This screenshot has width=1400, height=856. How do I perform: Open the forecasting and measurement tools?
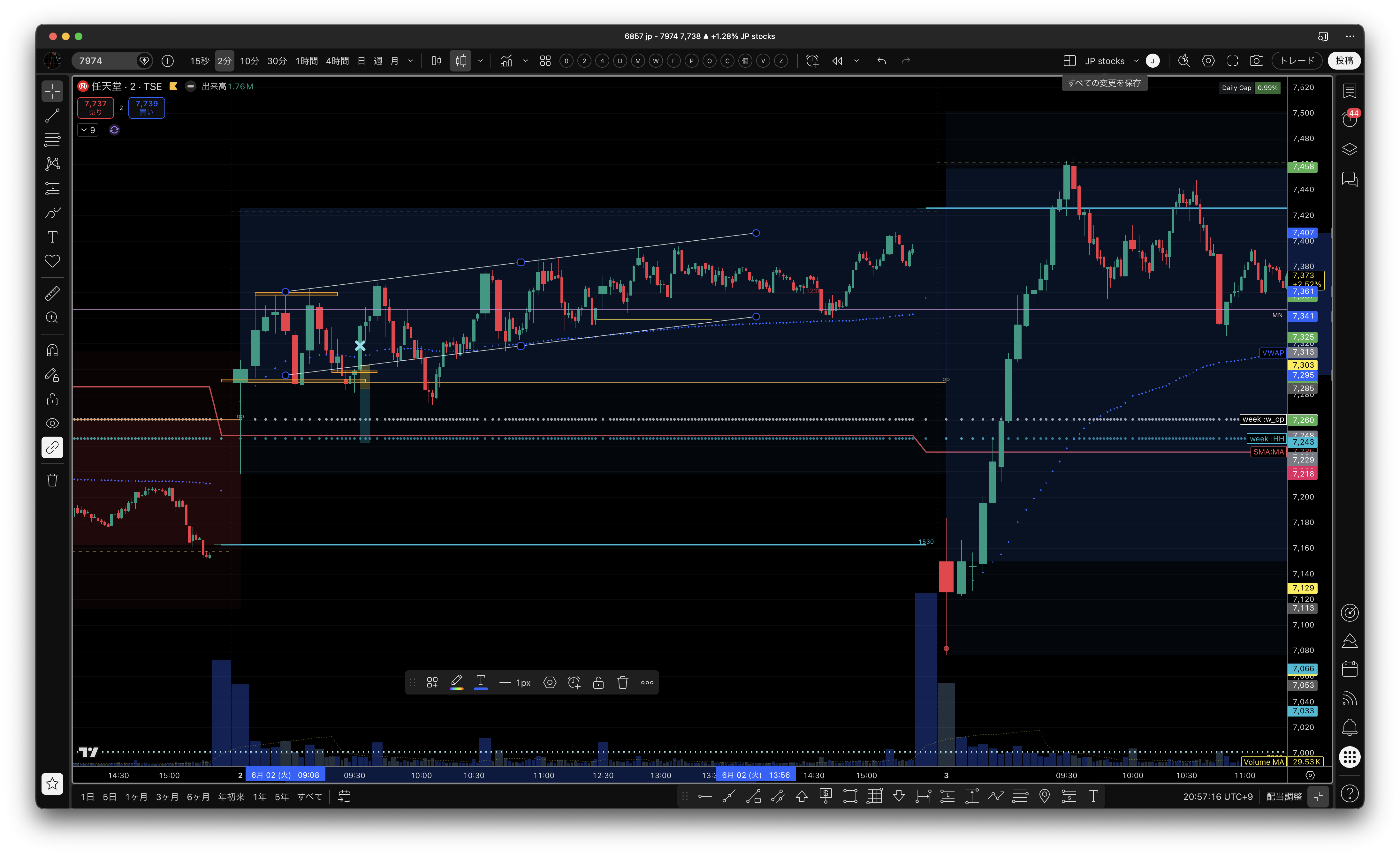(x=52, y=189)
